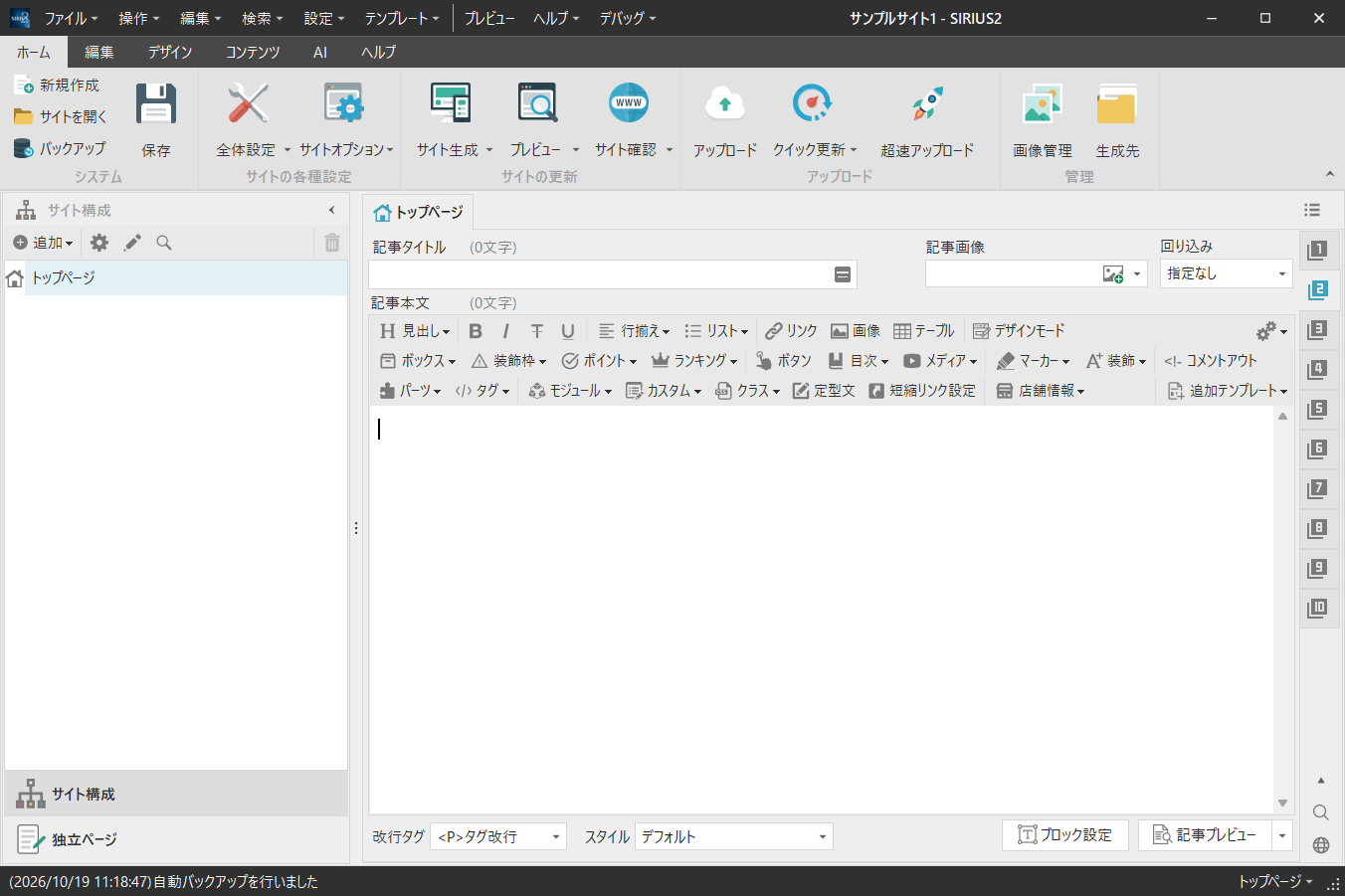Launch 超速アップロード rocket icon
This screenshot has width=1345, height=896.
pyautogui.click(x=927, y=103)
